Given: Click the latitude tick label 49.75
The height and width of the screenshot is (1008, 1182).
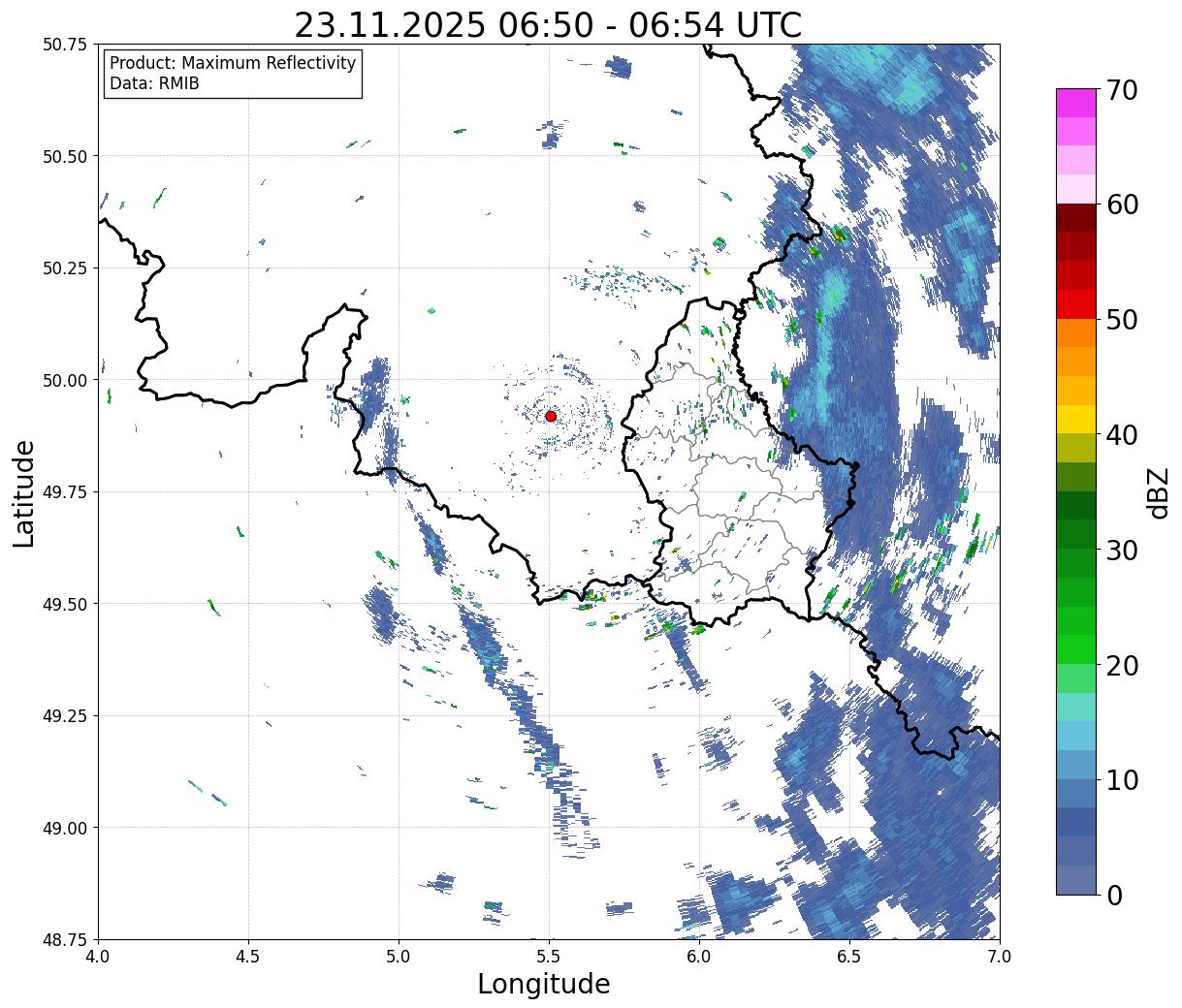Looking at the screenshot, I should point(64,492).
